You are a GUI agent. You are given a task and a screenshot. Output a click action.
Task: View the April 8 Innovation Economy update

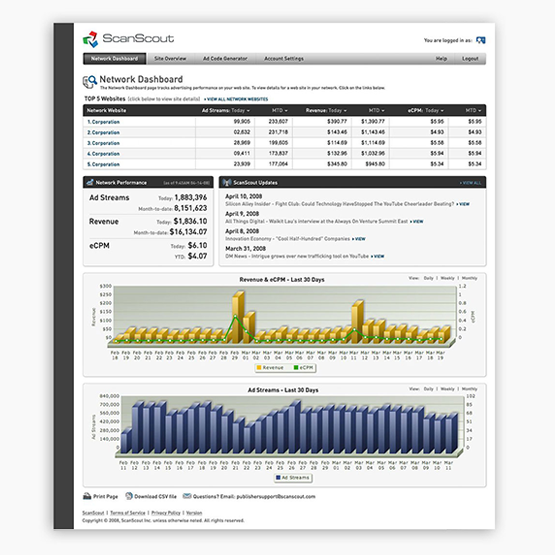coord(359,239)
